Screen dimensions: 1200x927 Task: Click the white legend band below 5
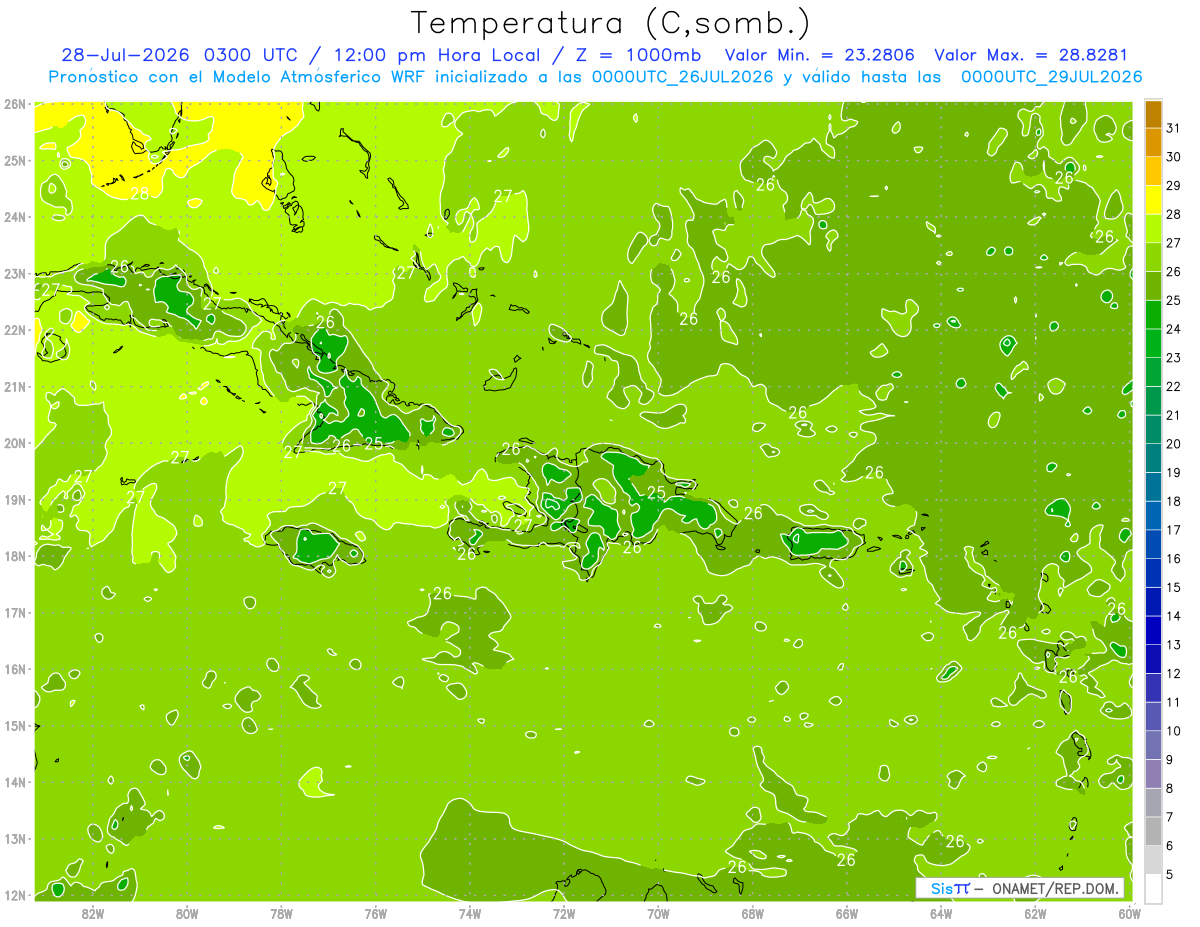[x=1153, y=888]
